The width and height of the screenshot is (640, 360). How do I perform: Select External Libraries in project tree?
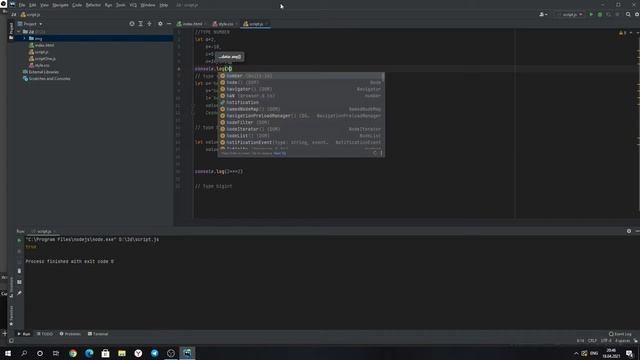41,72
